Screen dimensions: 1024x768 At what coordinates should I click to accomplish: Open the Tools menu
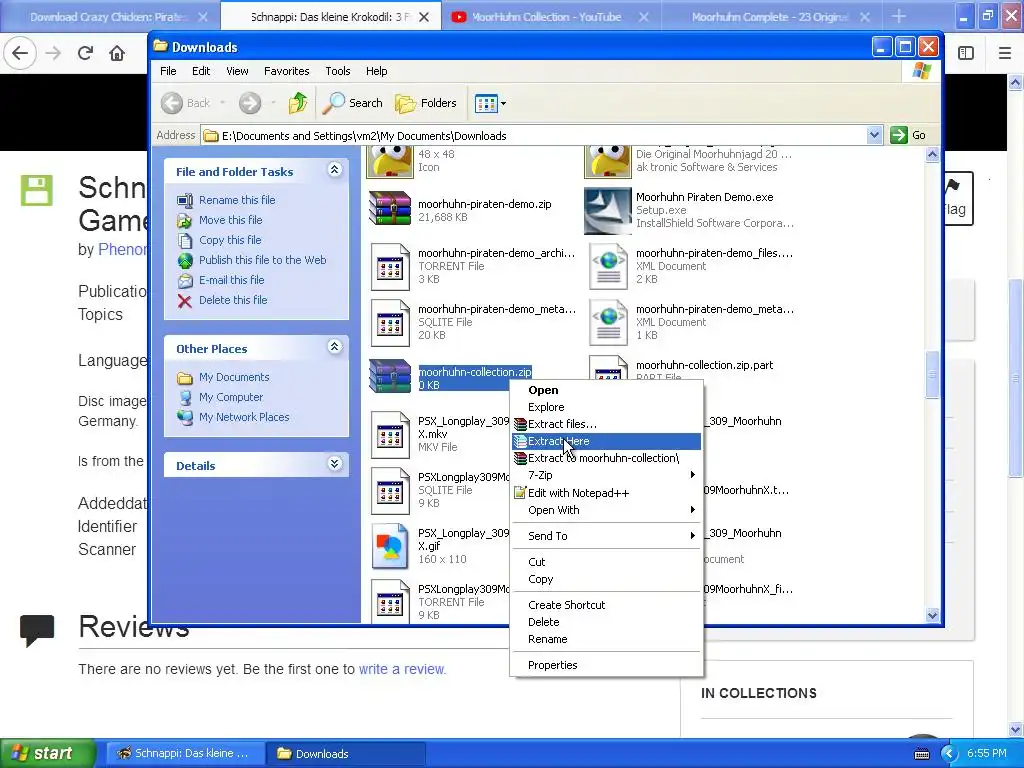(x=338, y=71)
